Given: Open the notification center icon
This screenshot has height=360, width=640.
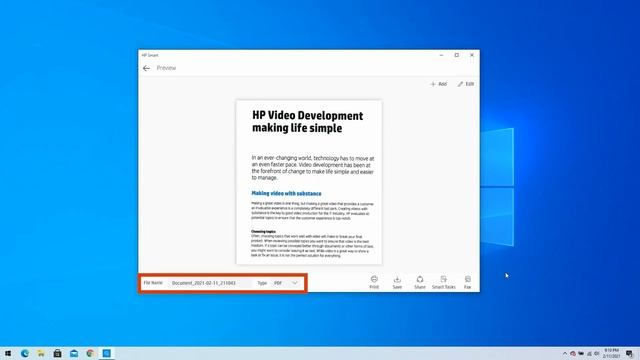Looking at the screenshot, I should 630,353.
